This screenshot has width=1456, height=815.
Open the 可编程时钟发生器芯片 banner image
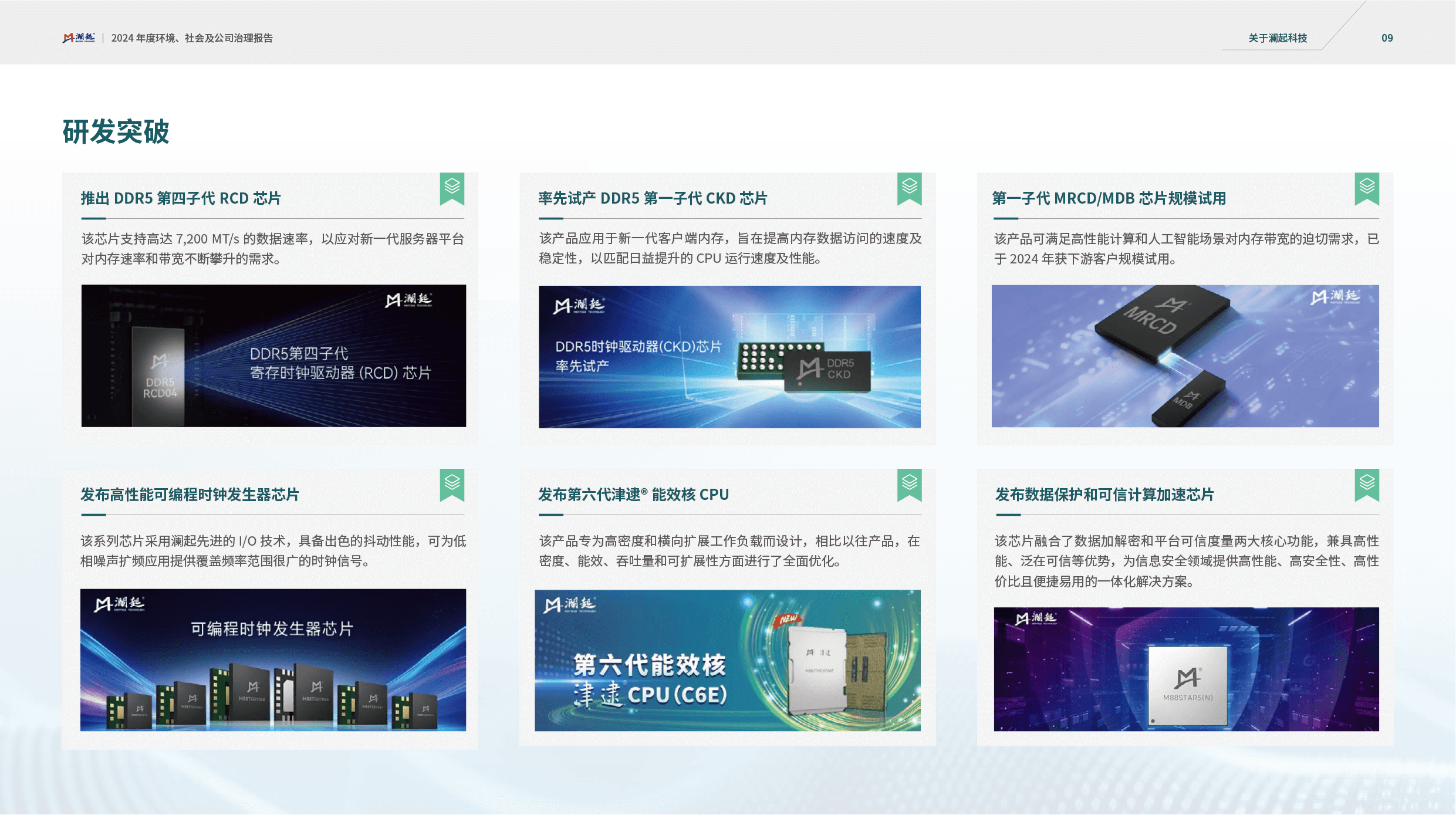pyautogui.click(x=273, y=660)
